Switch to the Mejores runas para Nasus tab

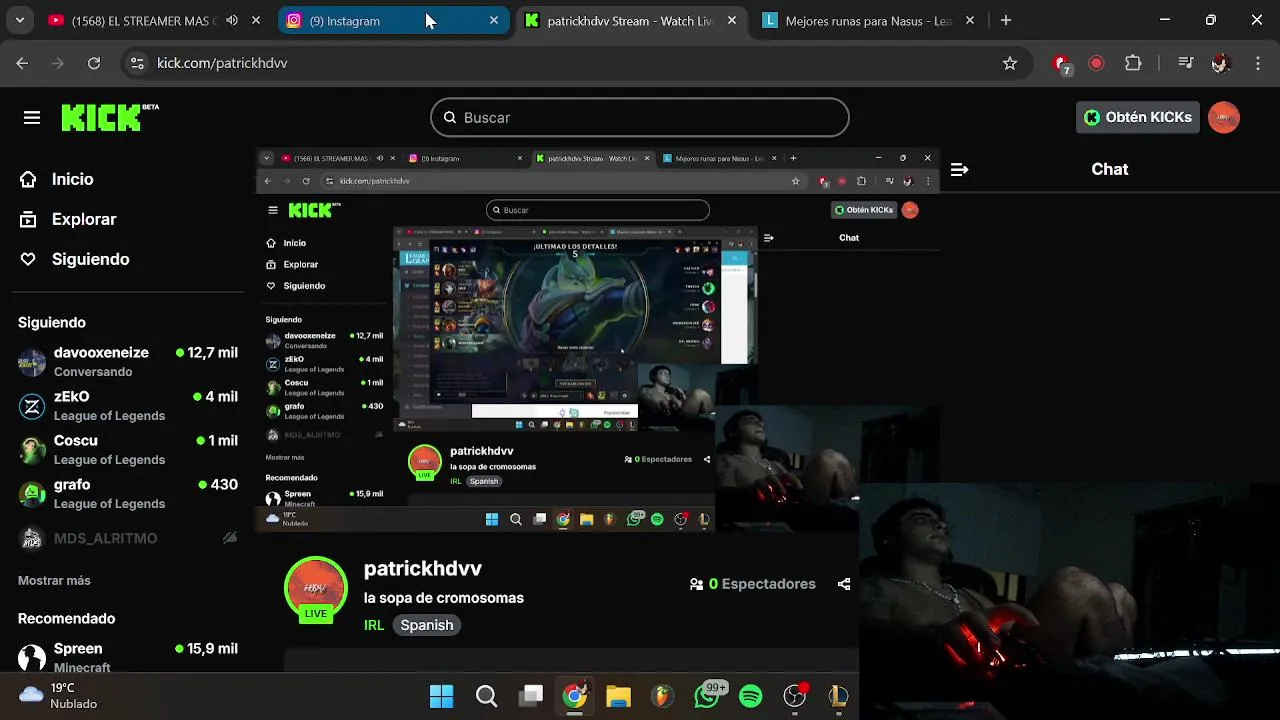pyautogui.click(x=866, y=20)
